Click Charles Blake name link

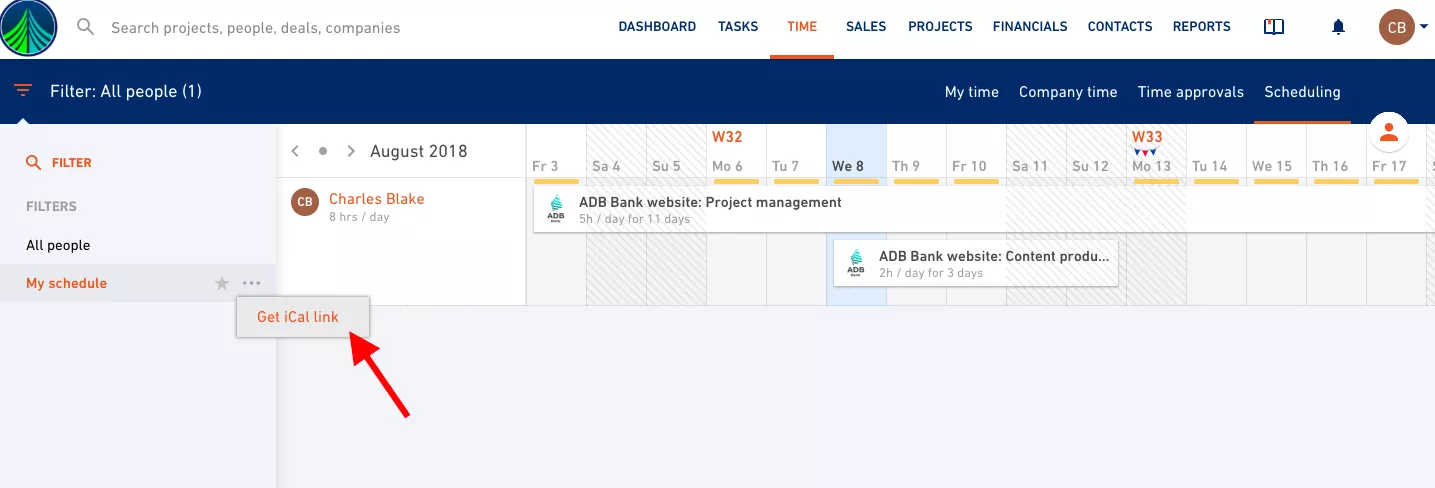[377, 199]
